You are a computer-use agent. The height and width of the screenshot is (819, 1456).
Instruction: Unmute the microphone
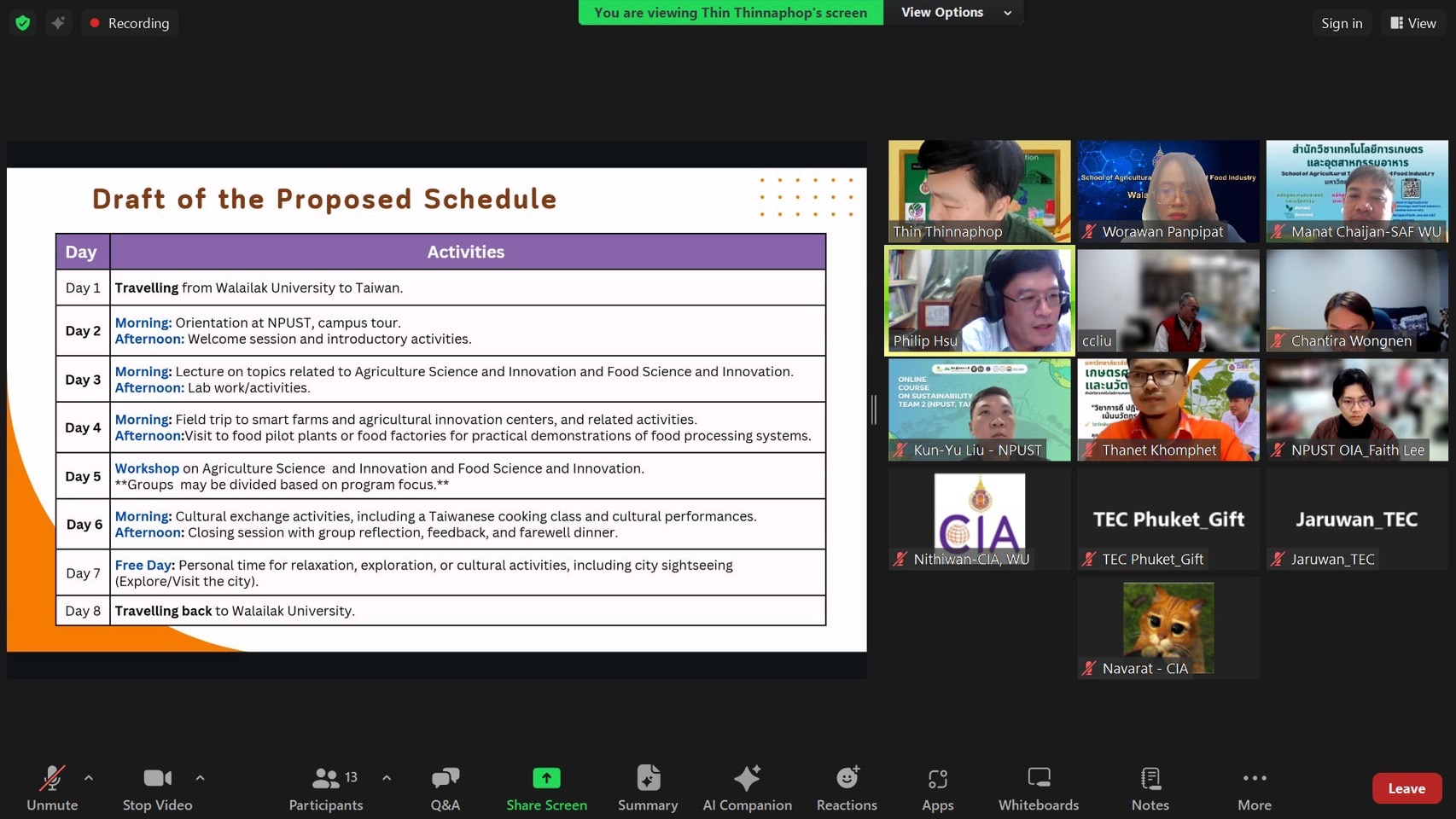tap(52, 788)
